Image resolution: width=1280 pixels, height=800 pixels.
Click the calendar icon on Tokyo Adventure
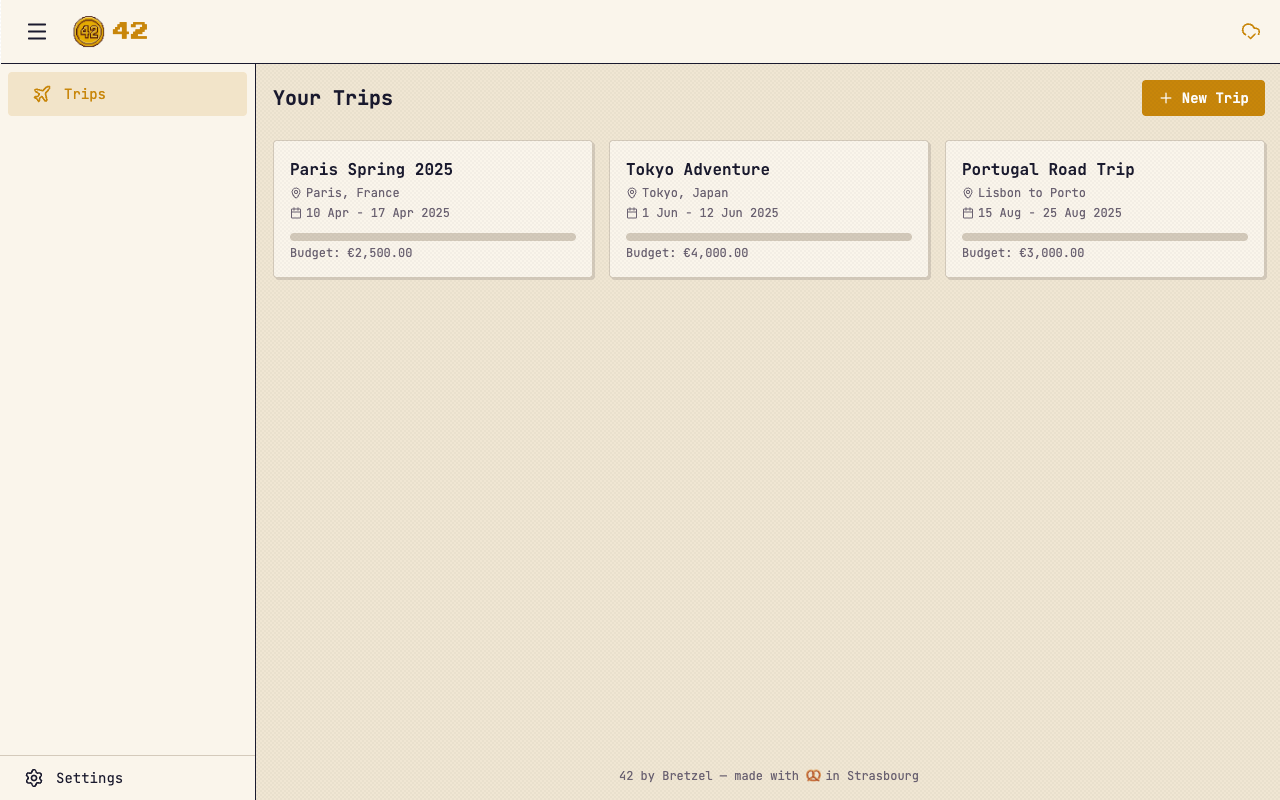[x=631, y=212]
